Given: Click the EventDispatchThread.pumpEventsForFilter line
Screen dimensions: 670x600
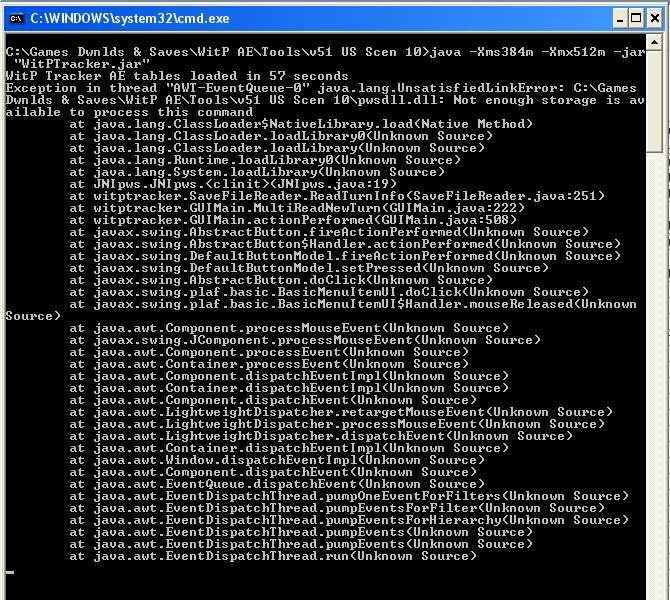Looking at the screenshot, I should tap(337, 508).
